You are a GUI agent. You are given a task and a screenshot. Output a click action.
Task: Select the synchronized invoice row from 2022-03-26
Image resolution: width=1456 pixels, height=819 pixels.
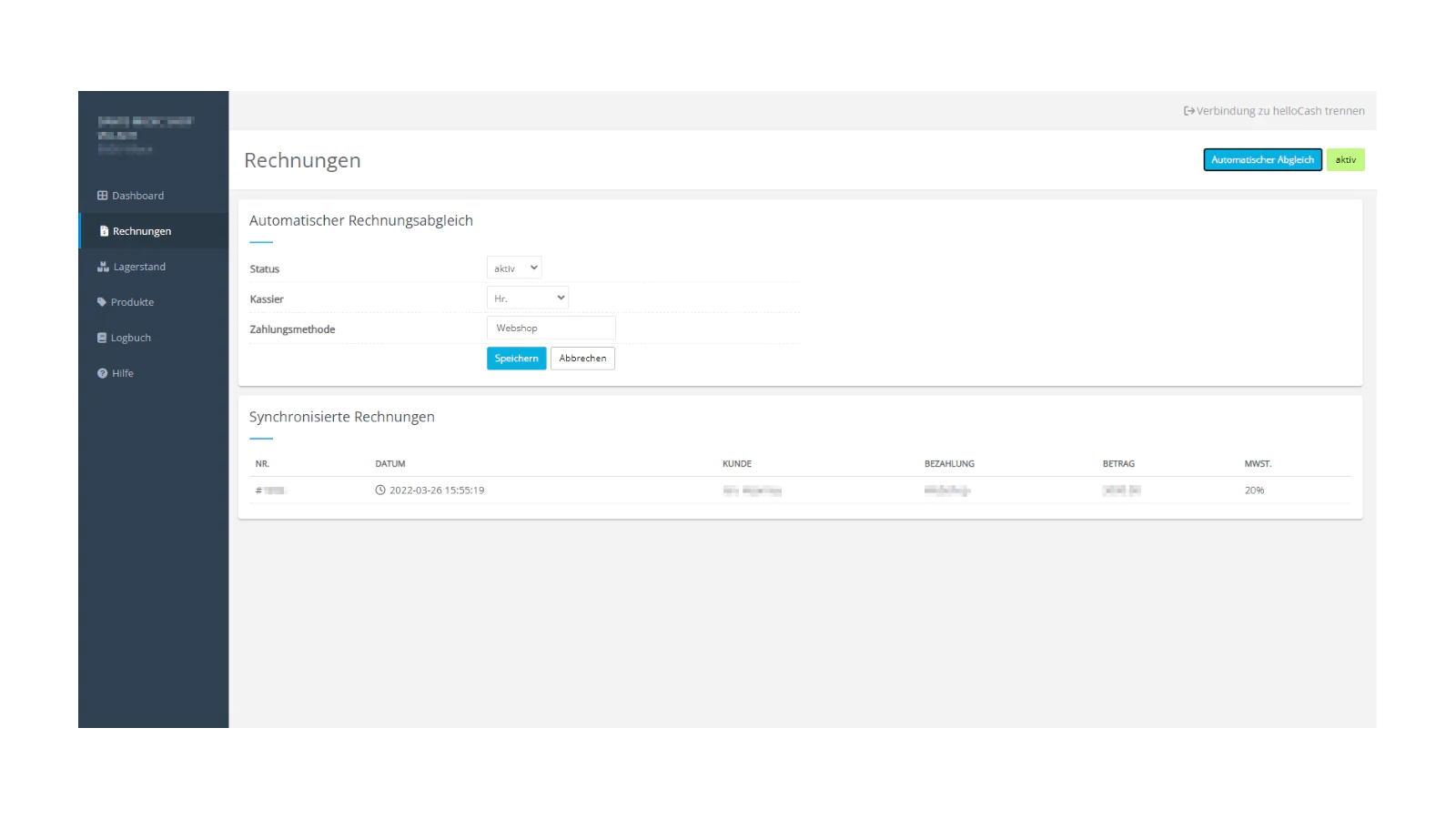click(799, 490)
